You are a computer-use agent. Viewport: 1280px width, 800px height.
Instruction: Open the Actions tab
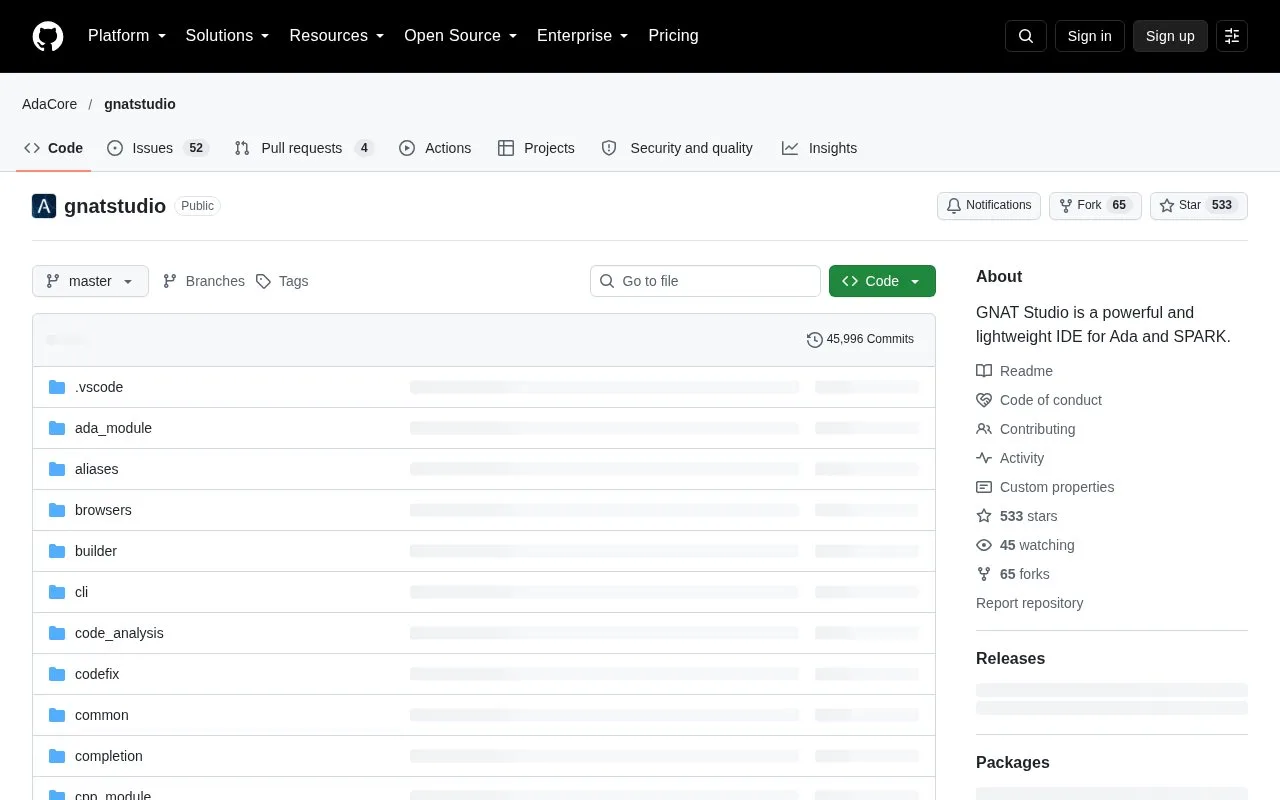point(435,148)
